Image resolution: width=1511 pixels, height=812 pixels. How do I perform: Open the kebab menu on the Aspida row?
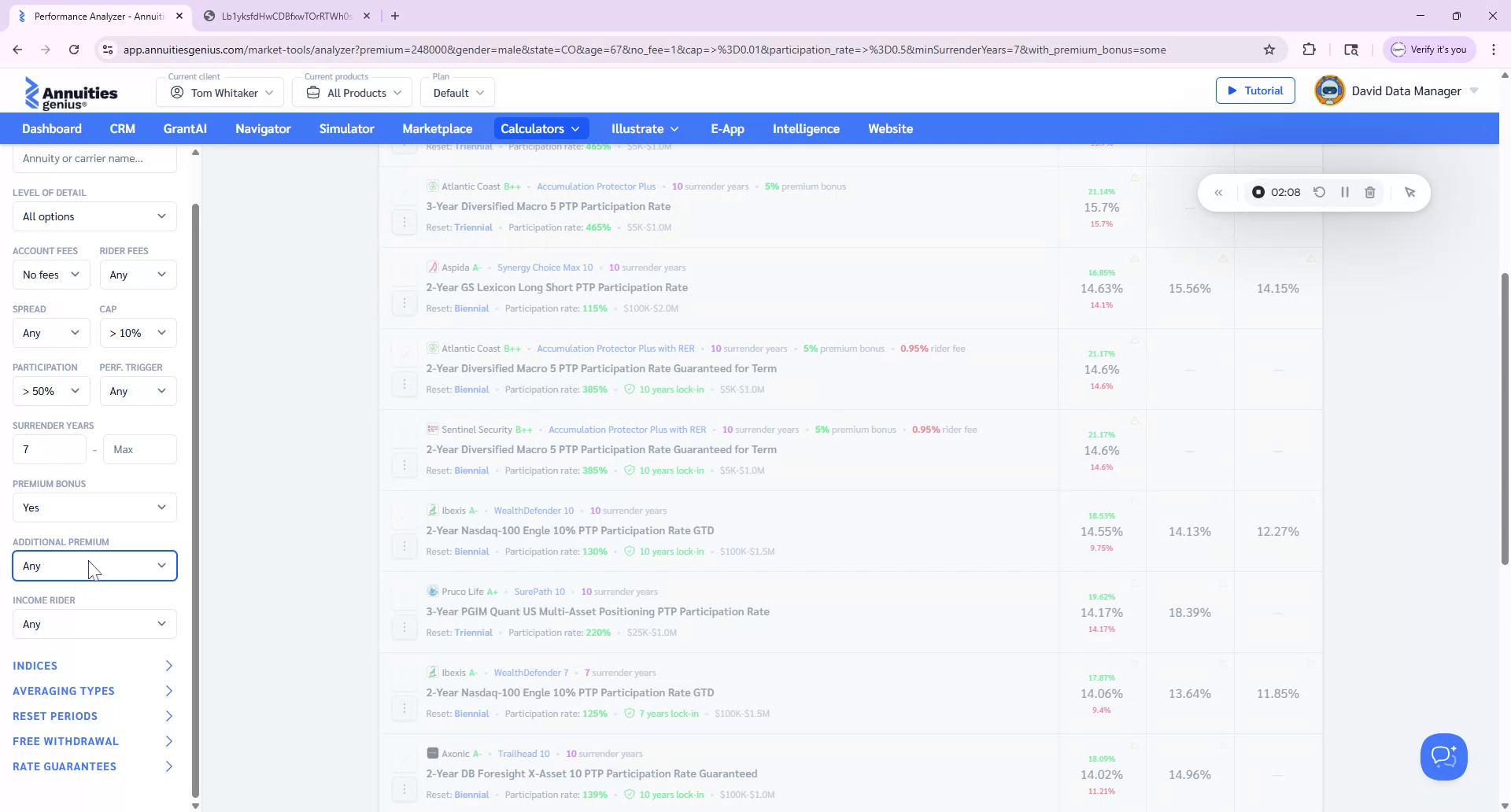pyautogui.click(x=405, y=302)
